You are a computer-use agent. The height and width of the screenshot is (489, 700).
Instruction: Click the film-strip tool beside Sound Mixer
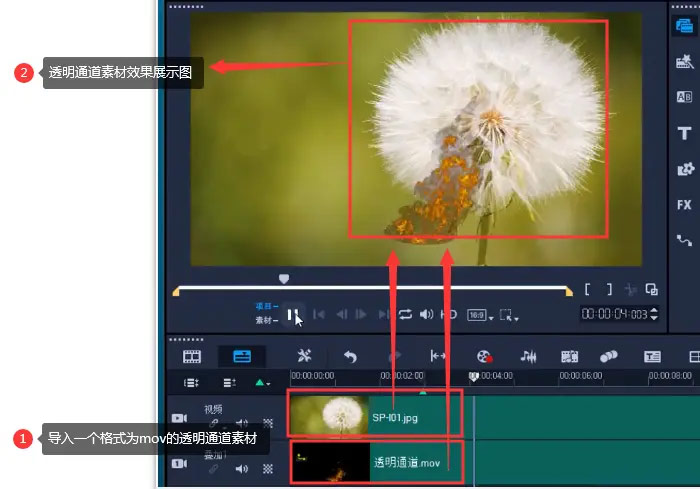click(569, 356)
